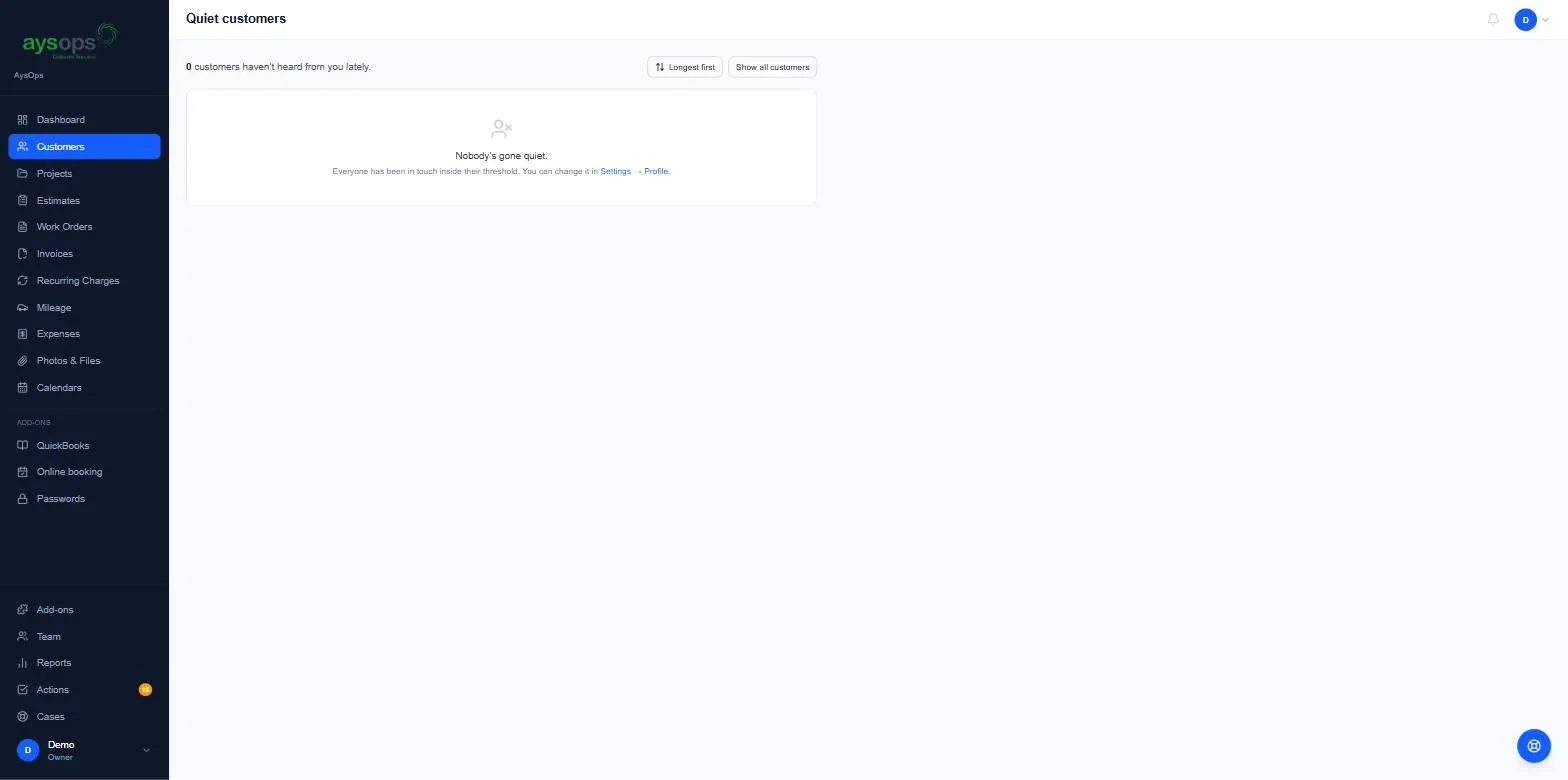Click the 'customers haven't heard from you lately' text
Image resolution: width=1568 pixels, height=780 pixels.
pyautogui.click(x=282, y=67)
